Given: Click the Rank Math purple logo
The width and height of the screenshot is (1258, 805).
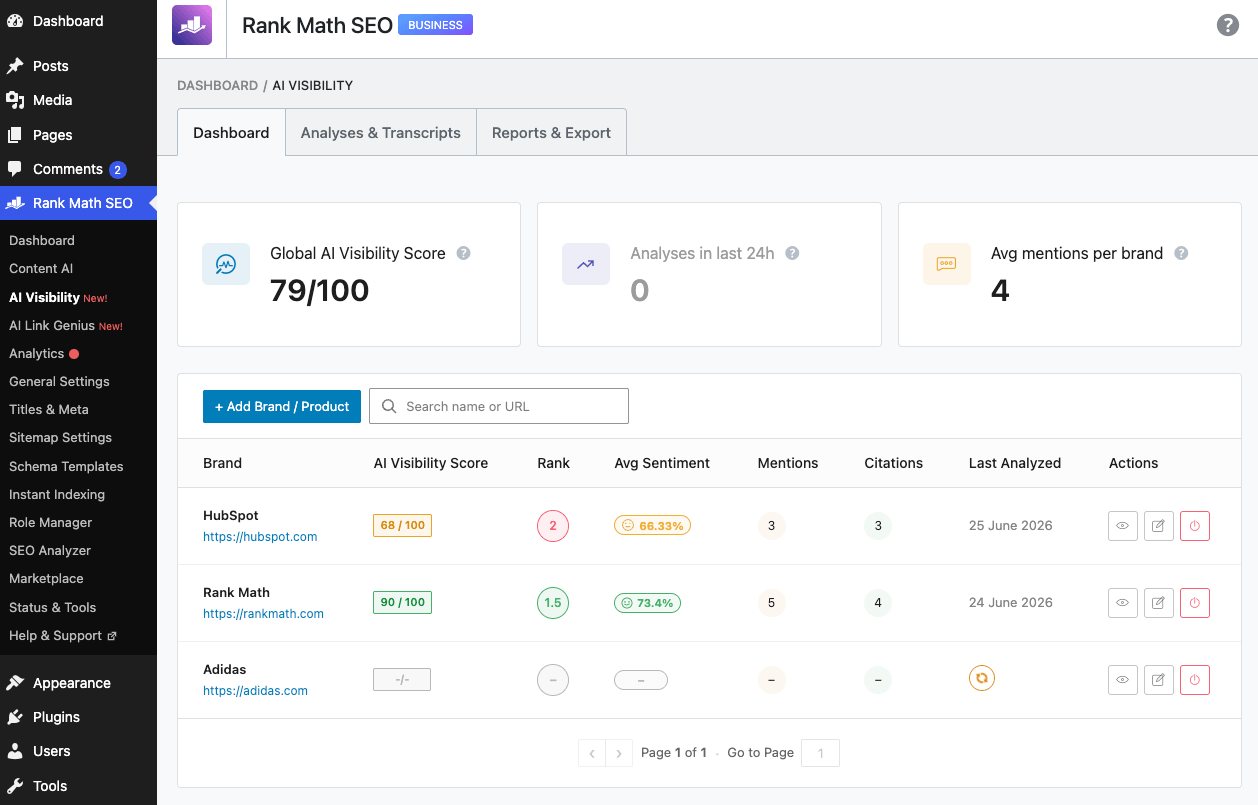Looking at the screenshot, I should [x=192, y=25].
